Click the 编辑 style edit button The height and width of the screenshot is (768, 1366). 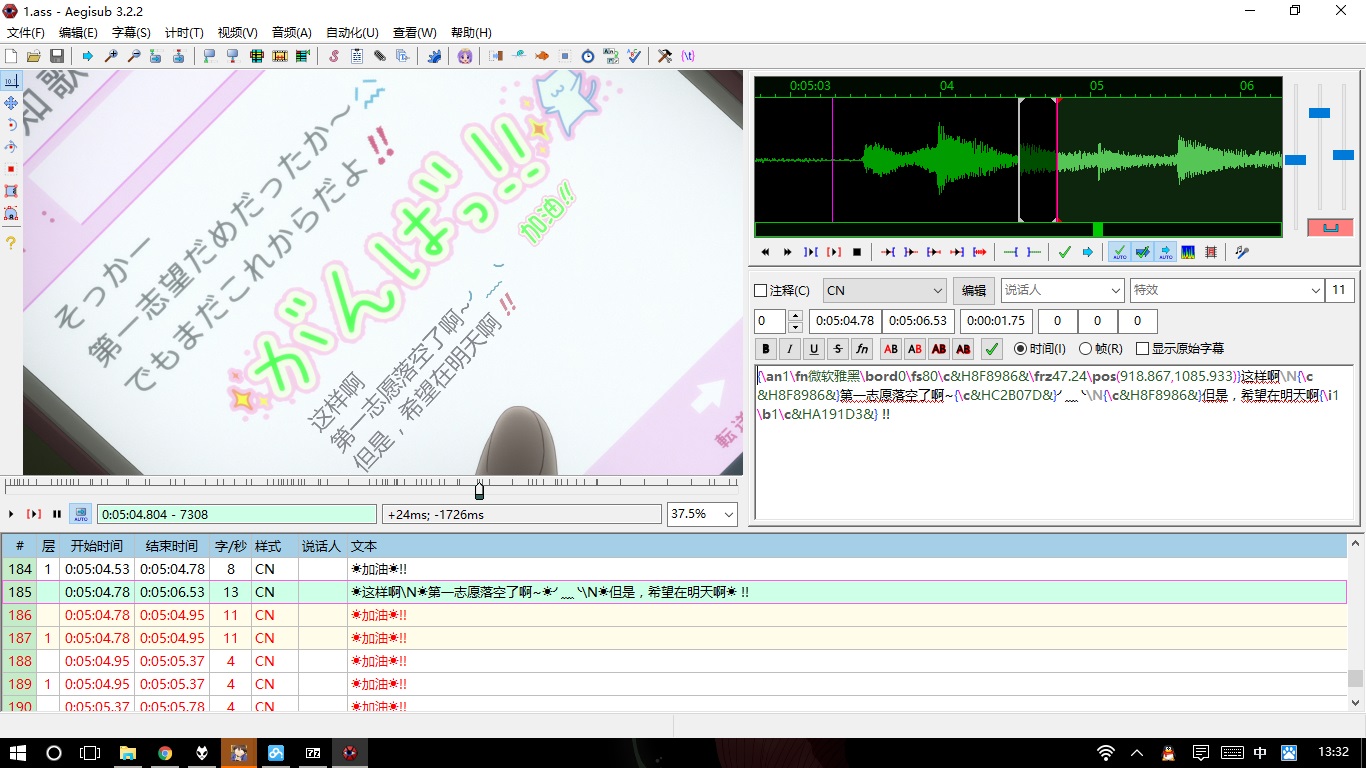974,291
